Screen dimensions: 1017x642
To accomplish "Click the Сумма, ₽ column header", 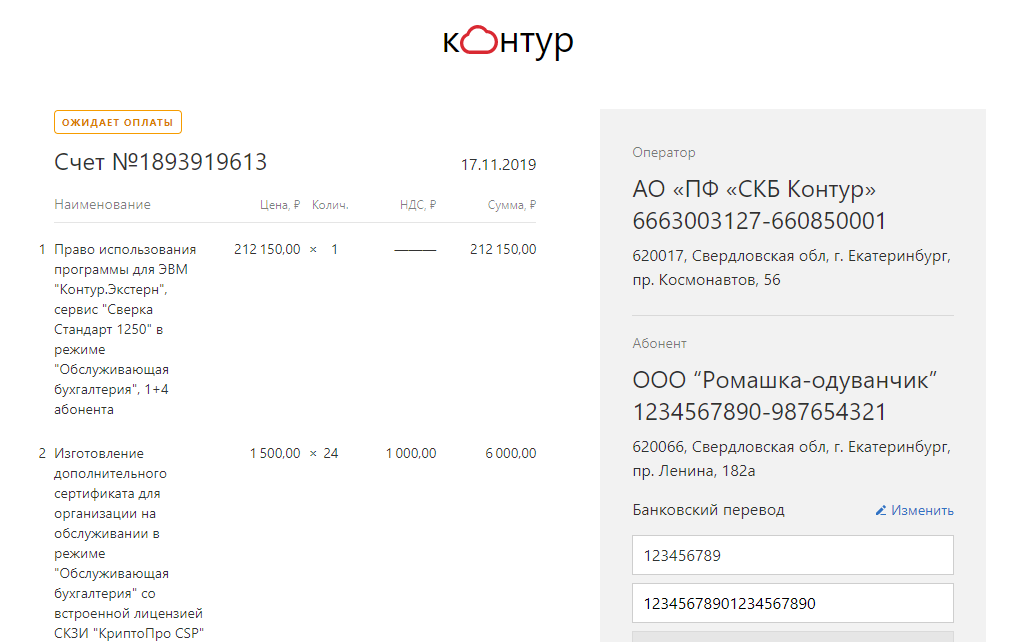I will [512, 205].
